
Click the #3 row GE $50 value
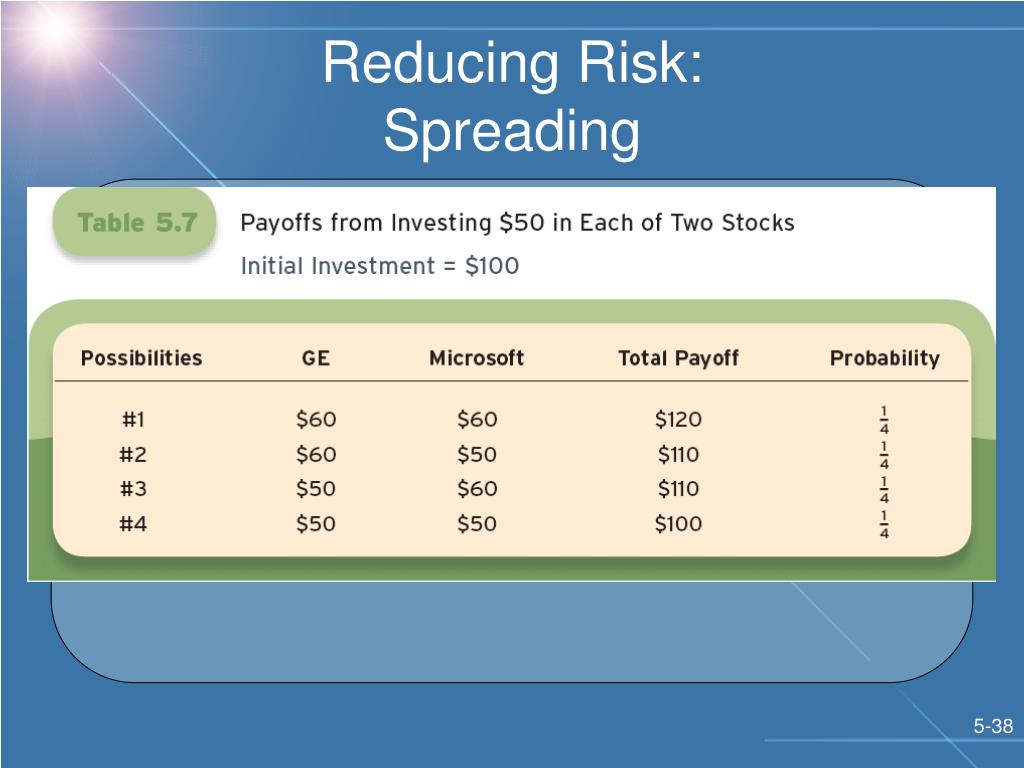pyautogui.click(x=315, y=488)
